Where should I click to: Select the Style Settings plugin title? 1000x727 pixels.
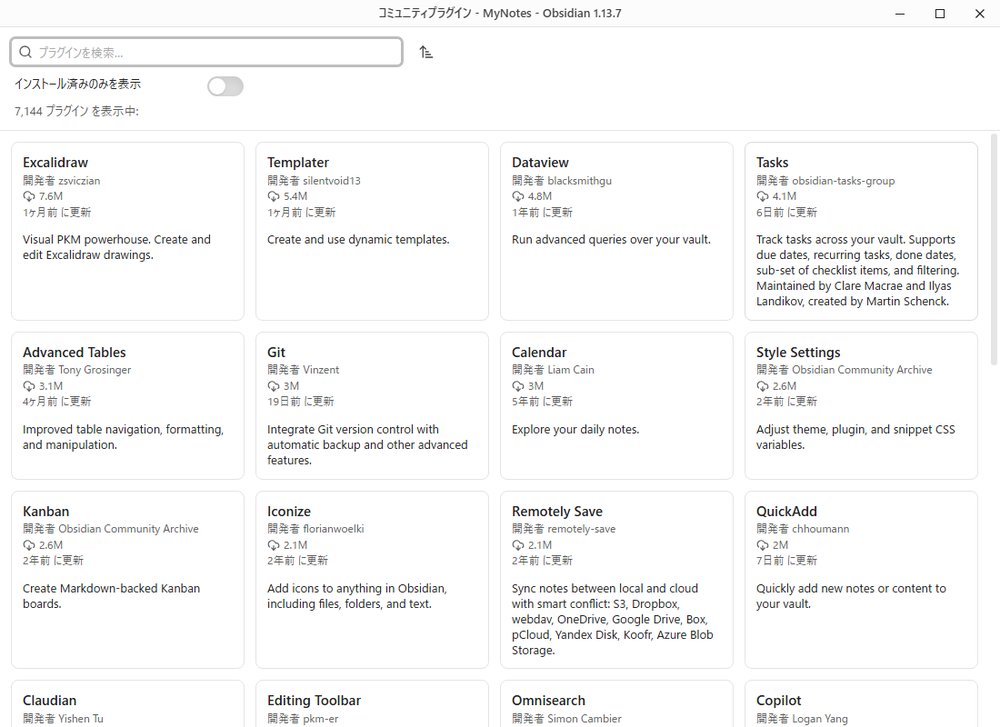(x=798, y=352)
